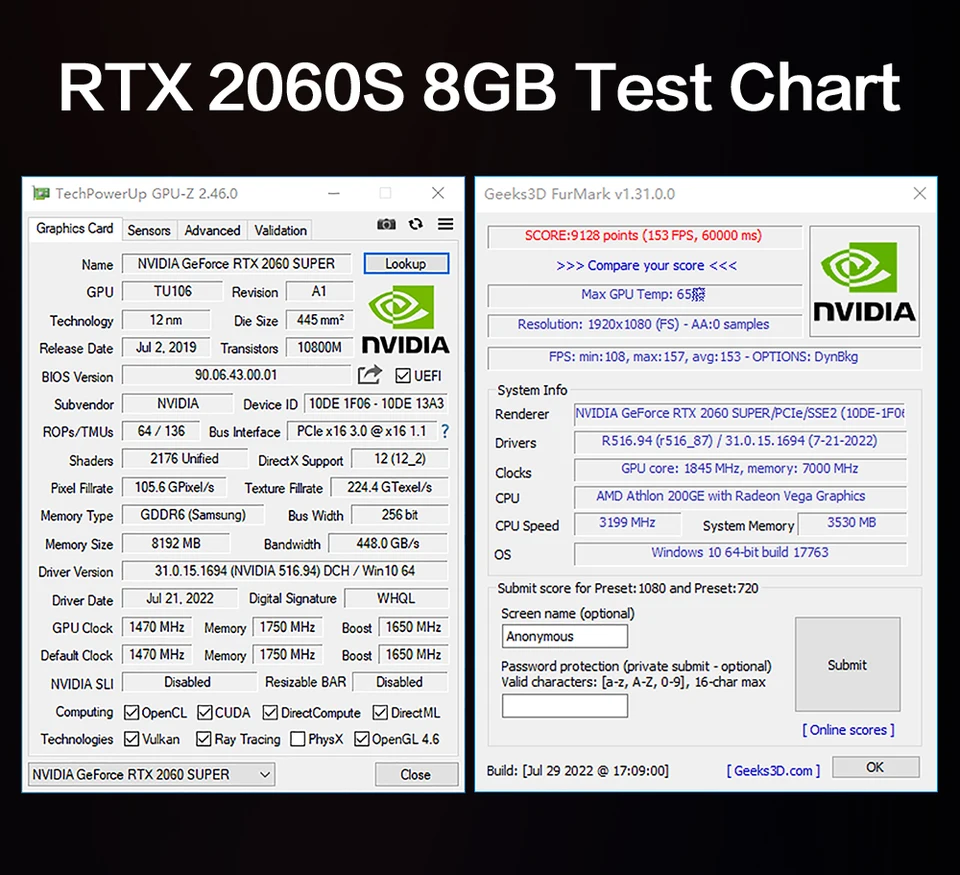Viewport: 960px width, 875px height.
Task: Take a screenshot with GPU-Z camera icon
Action: point(386,224)
